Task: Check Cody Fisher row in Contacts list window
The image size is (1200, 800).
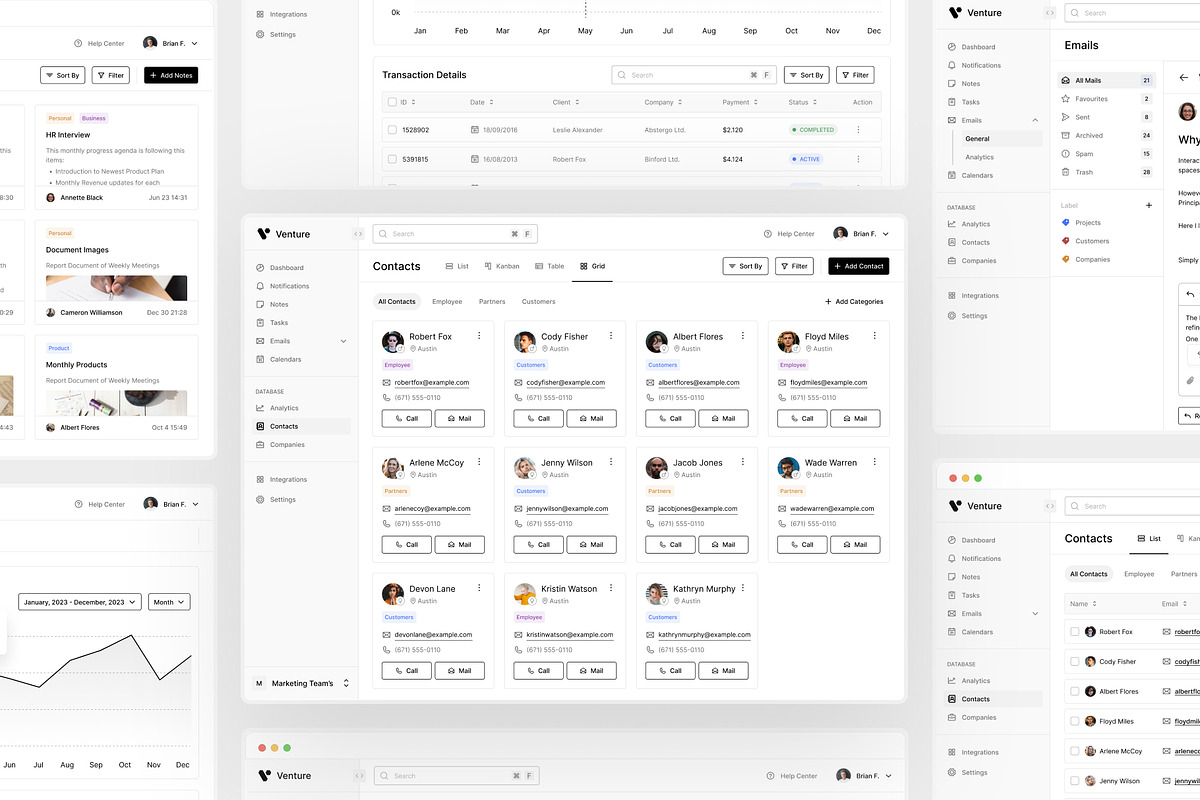Action: point(1075,661)
